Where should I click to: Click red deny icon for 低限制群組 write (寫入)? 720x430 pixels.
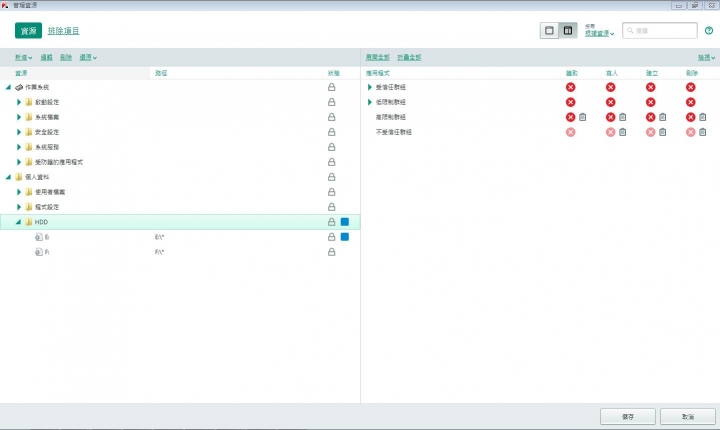pos(610,102)
